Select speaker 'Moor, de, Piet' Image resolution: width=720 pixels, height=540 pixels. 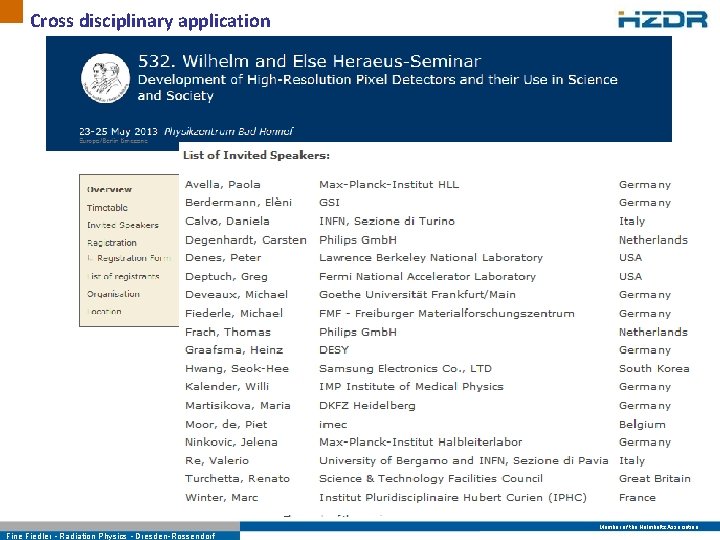coord(225,424)
